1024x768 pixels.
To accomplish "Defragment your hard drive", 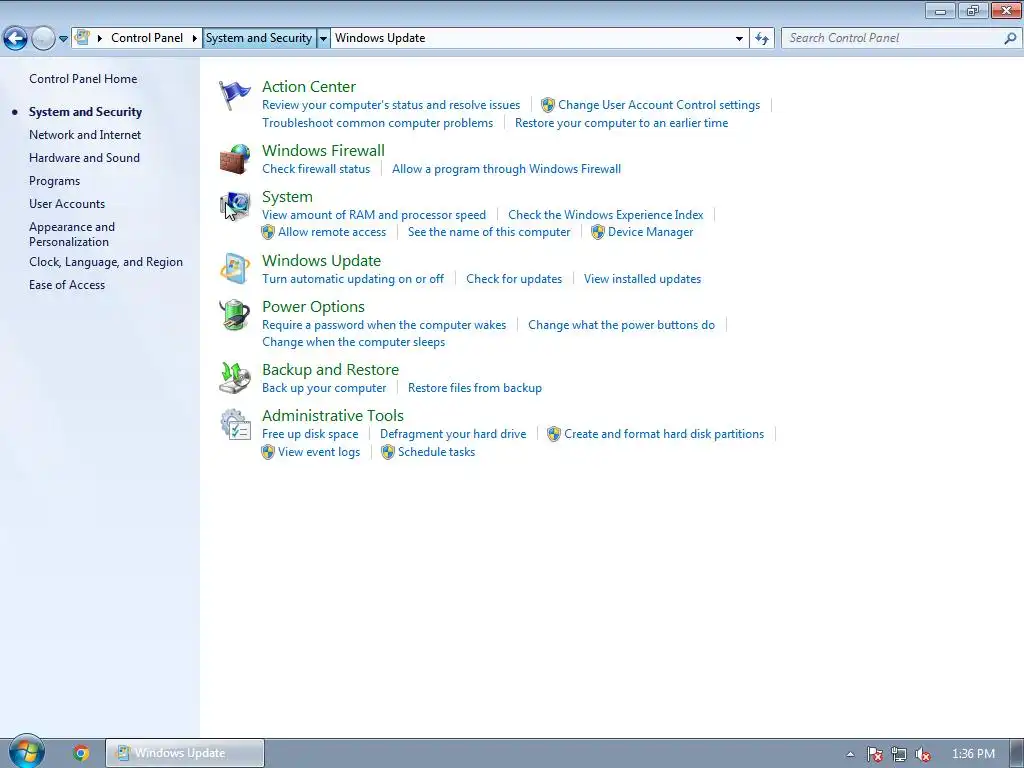I will coord(453,434).
